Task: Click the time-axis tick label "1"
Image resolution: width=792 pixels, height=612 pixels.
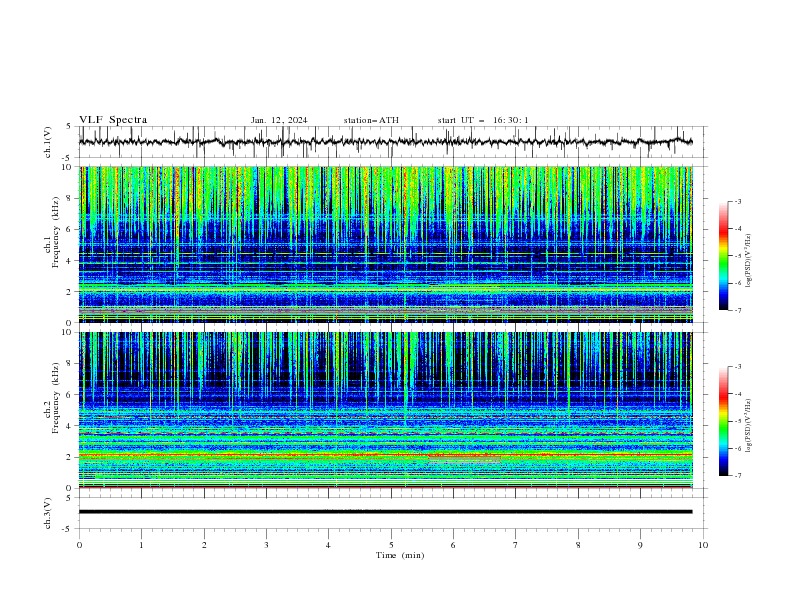Action: (x=141, y=545)
